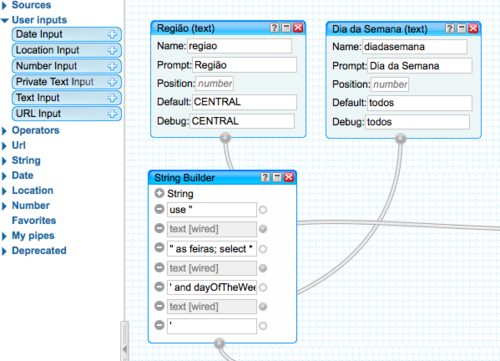The image size is (500, 361).
Task: Remove the '" as feiras; select *' row
Action: pyautogui.click(x=159, y=248)
